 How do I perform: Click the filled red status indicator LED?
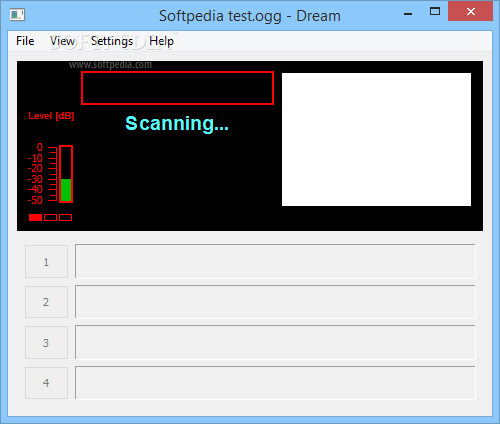tap(36, 218)
